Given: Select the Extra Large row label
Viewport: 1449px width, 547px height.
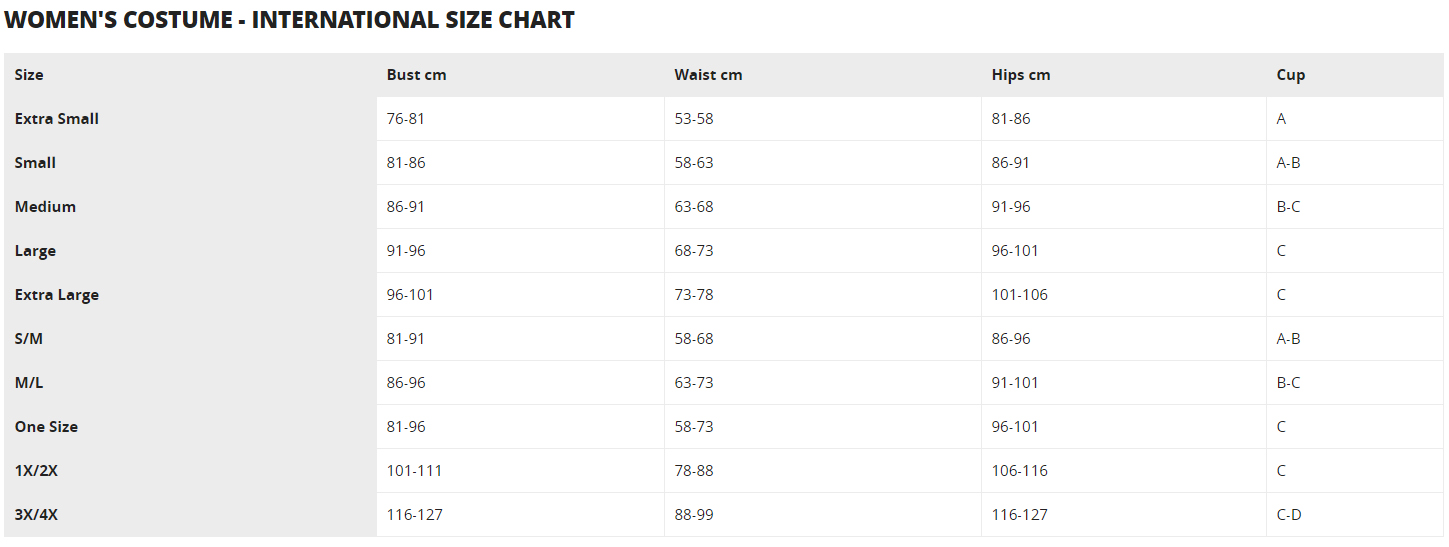Looking at the screenshot, I should coord(57,295).
